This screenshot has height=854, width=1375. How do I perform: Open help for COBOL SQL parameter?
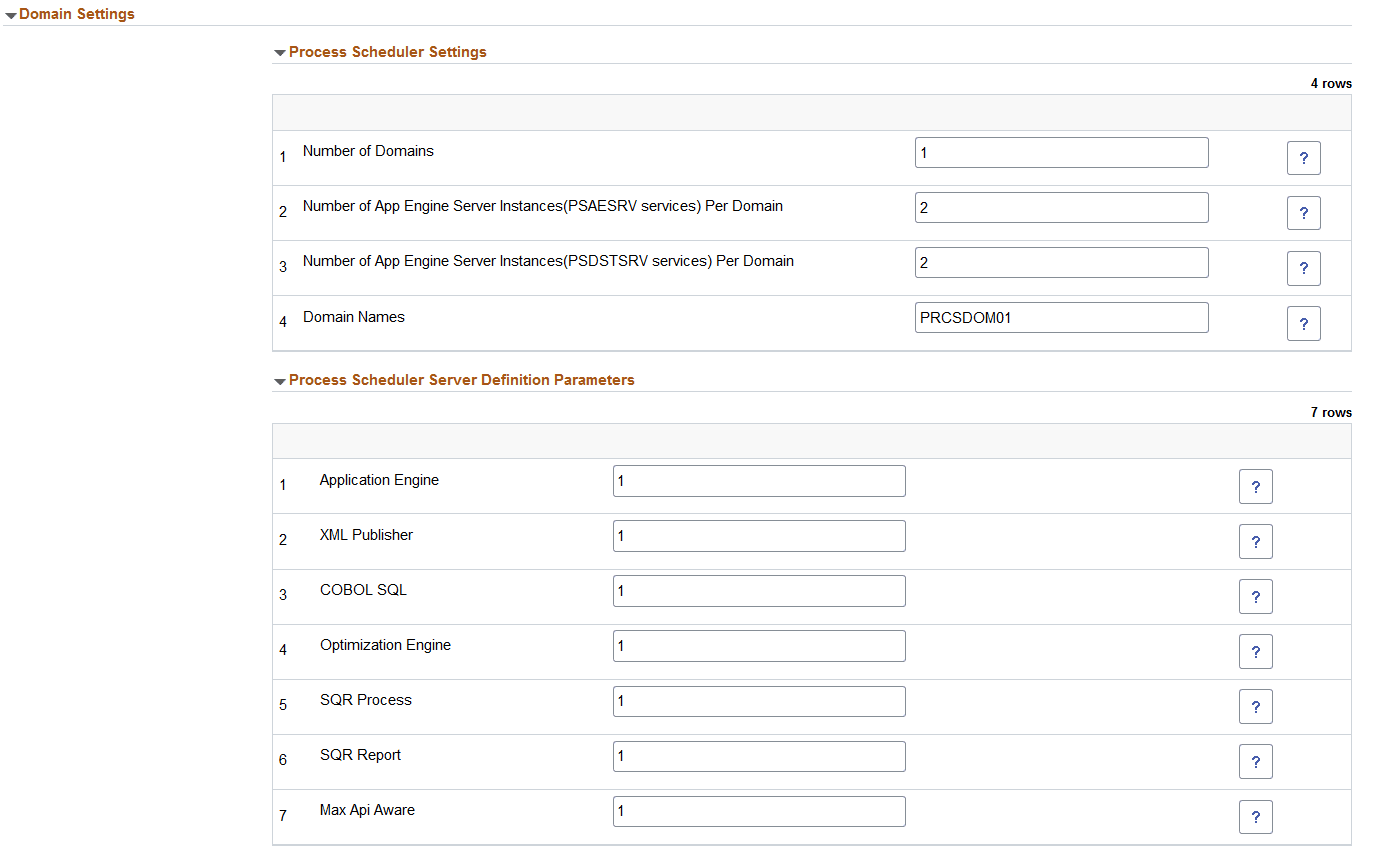click(x=1255, y=596)
